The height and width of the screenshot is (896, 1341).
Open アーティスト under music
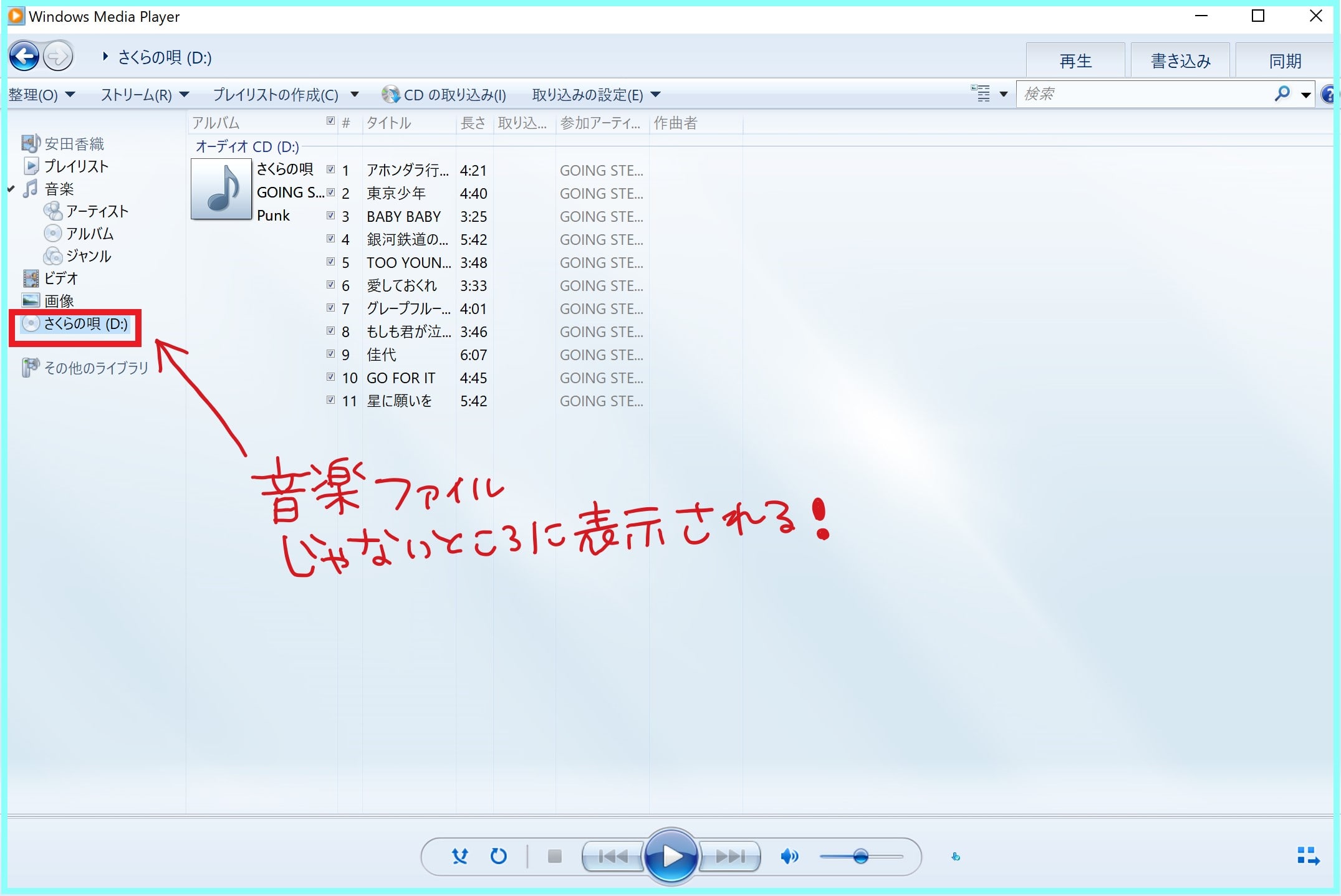pos(86,211)
